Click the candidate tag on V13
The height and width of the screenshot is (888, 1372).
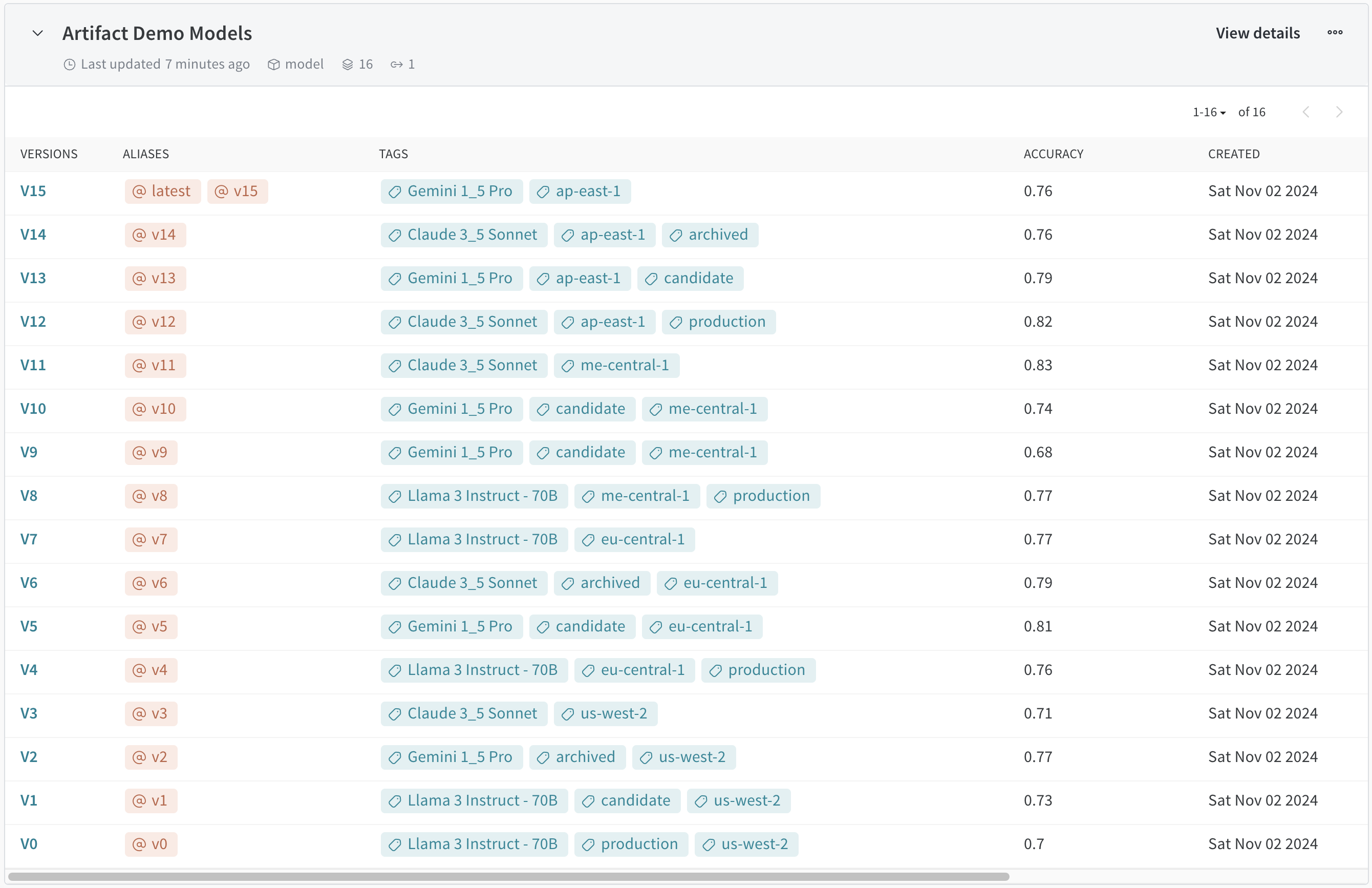click(x=691, y=279)
